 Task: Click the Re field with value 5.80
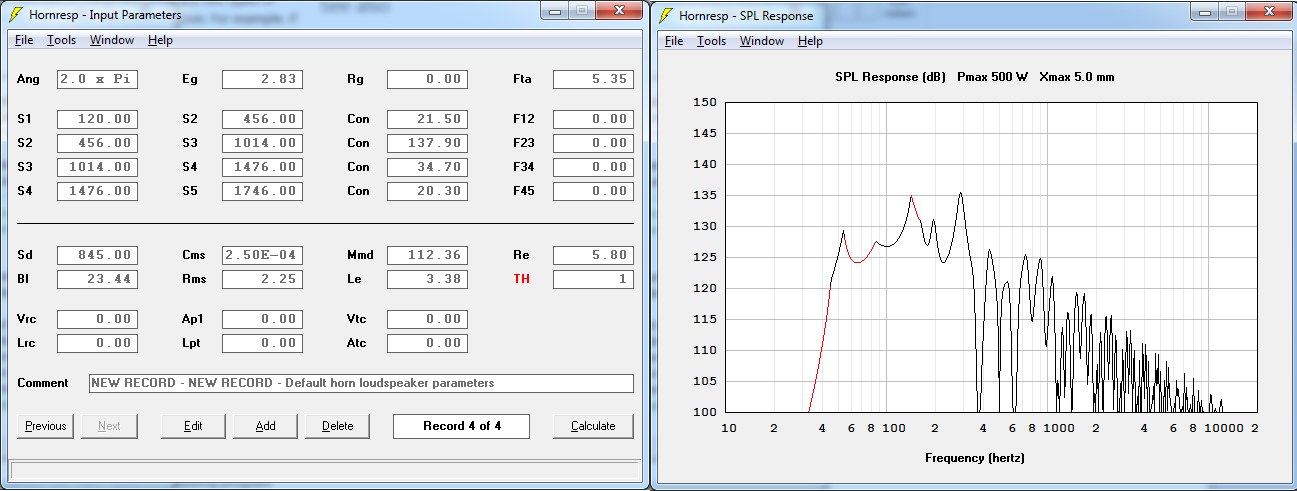[x=593, y=255]
